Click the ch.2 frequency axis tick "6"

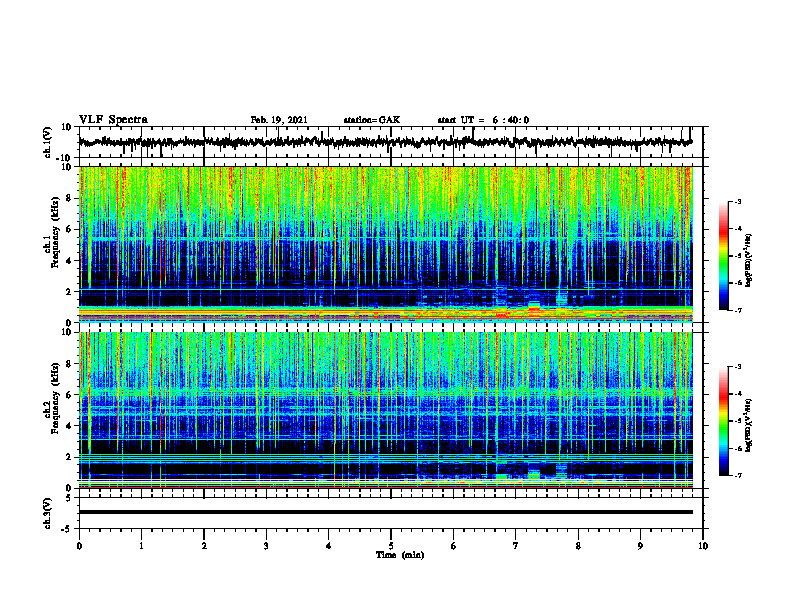point(69,395)
